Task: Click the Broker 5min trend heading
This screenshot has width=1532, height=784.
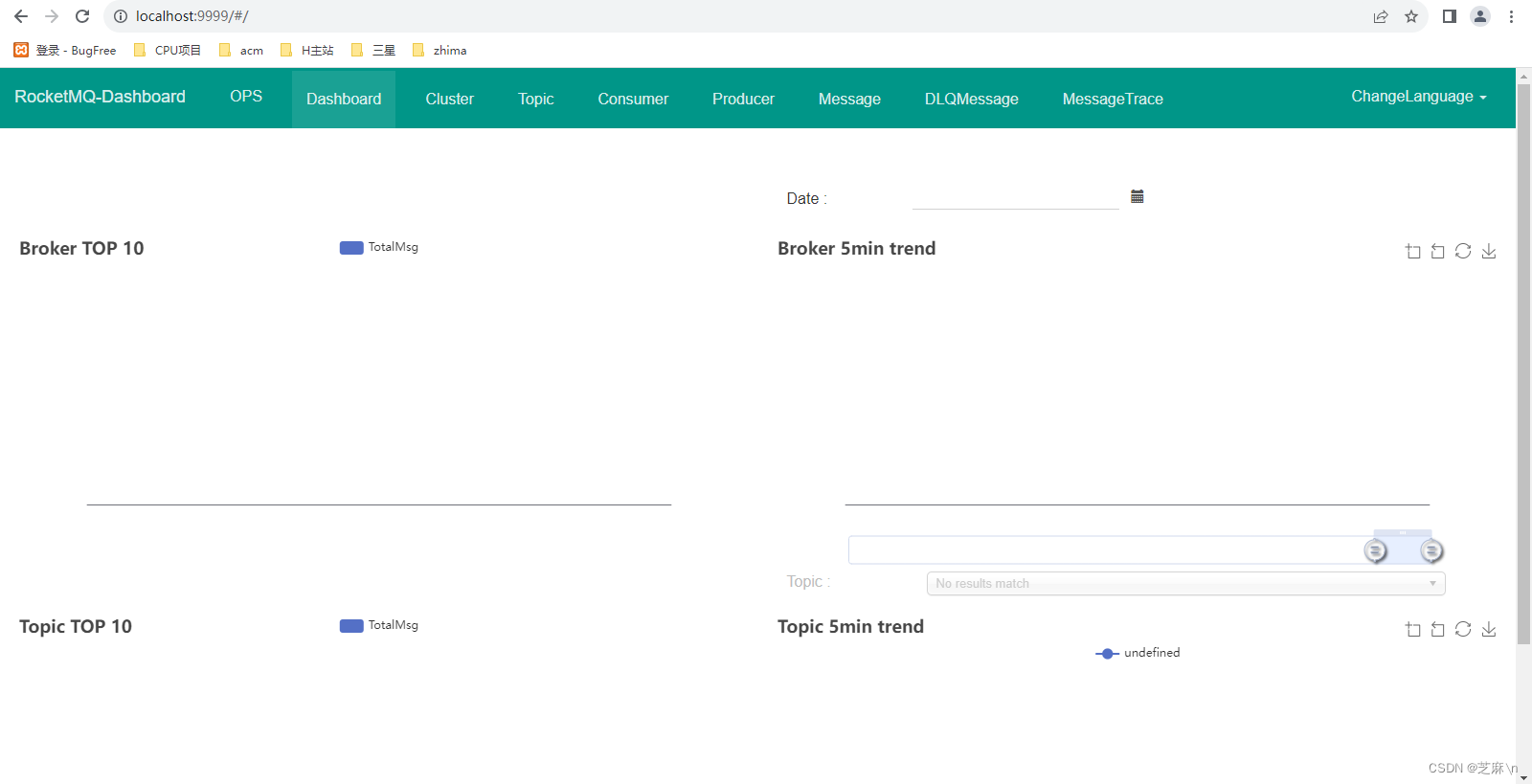Action: tap(857, 248)
